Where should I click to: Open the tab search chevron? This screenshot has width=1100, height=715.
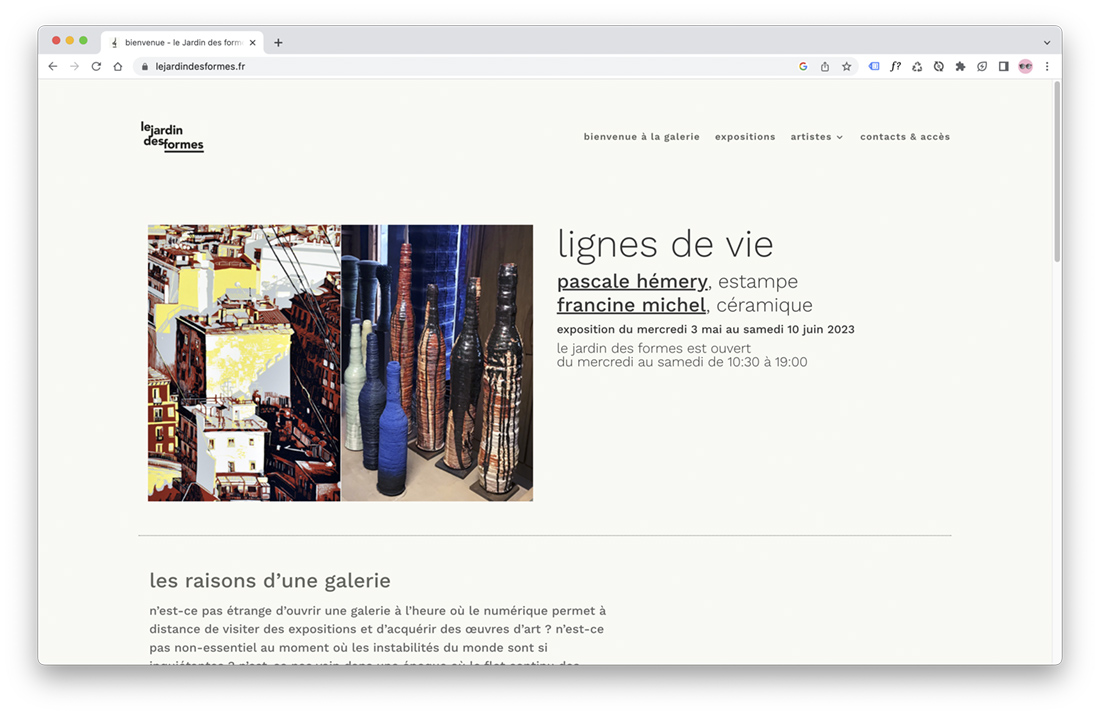pyautogui.click(x=1047, y=42)
